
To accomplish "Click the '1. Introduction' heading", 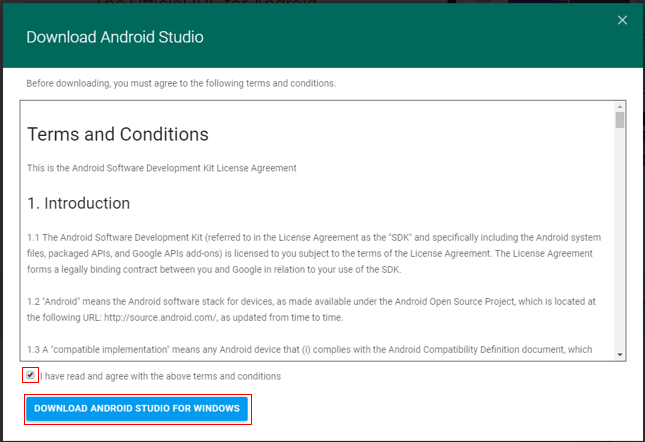I will click(79, 204).
